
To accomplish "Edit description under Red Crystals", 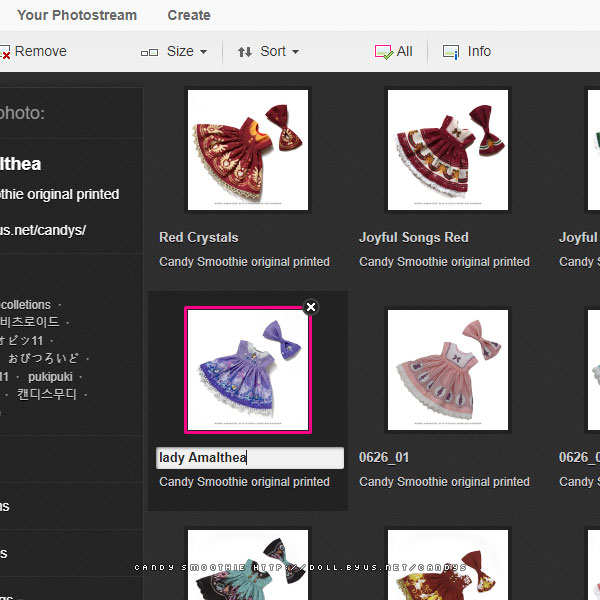I will pyautogui.click(x=245, y=262).
